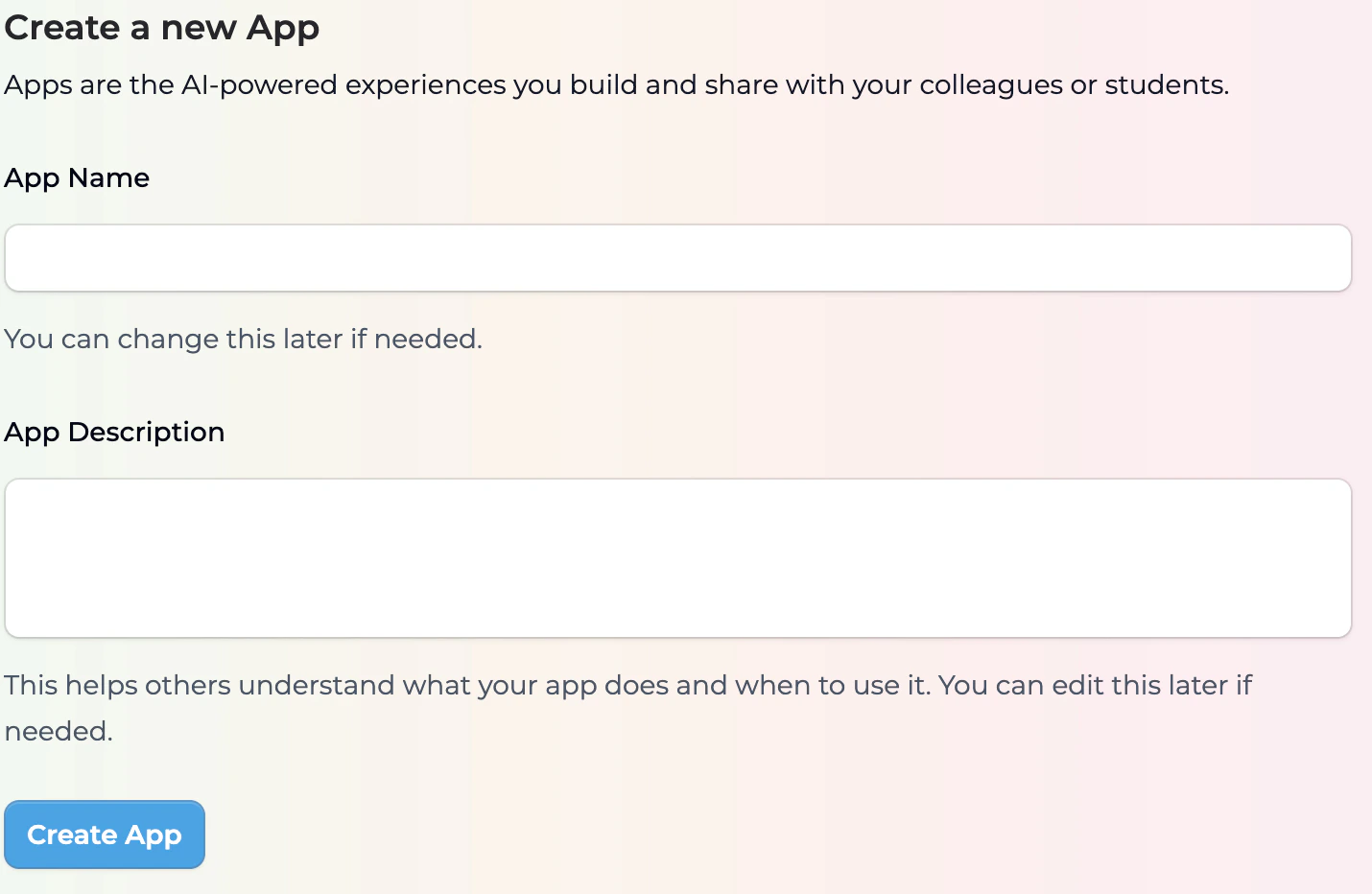Click the blue button at the bottom
Screen dimensions: 1372x894
[104, 834]
